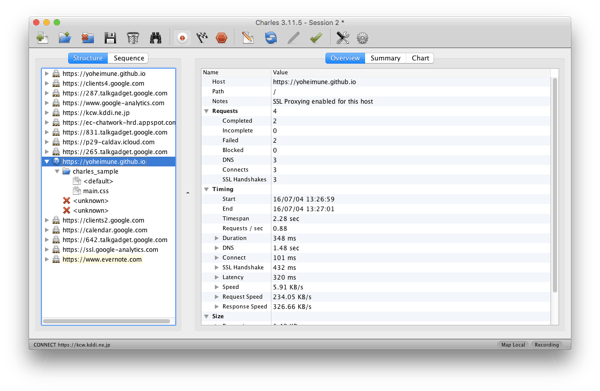
Task: Repeat the selected request with the blue refresh icon
Action: click(x=271, y=38)
